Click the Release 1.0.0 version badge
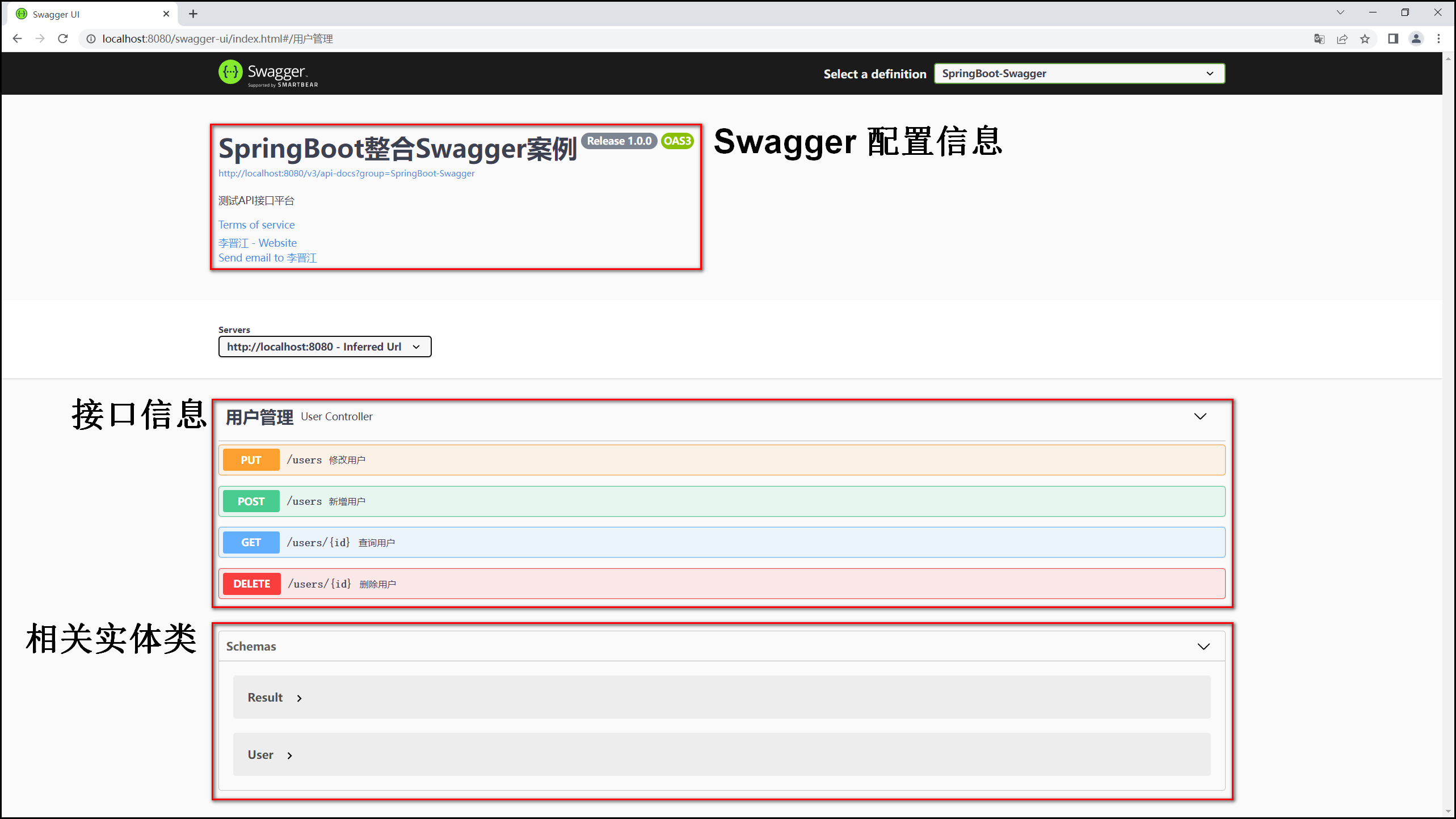The width and height of the screenshot is (1456, 819). click(619, 141)
